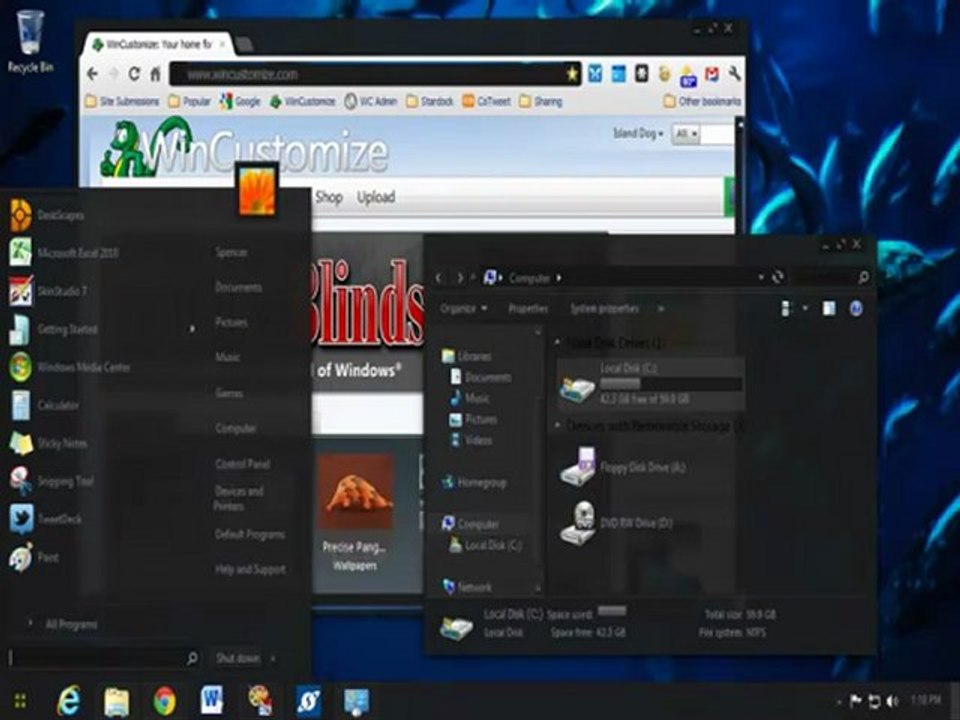Click the Chrome home icon

pyautogui.click(x=156, y=74)
